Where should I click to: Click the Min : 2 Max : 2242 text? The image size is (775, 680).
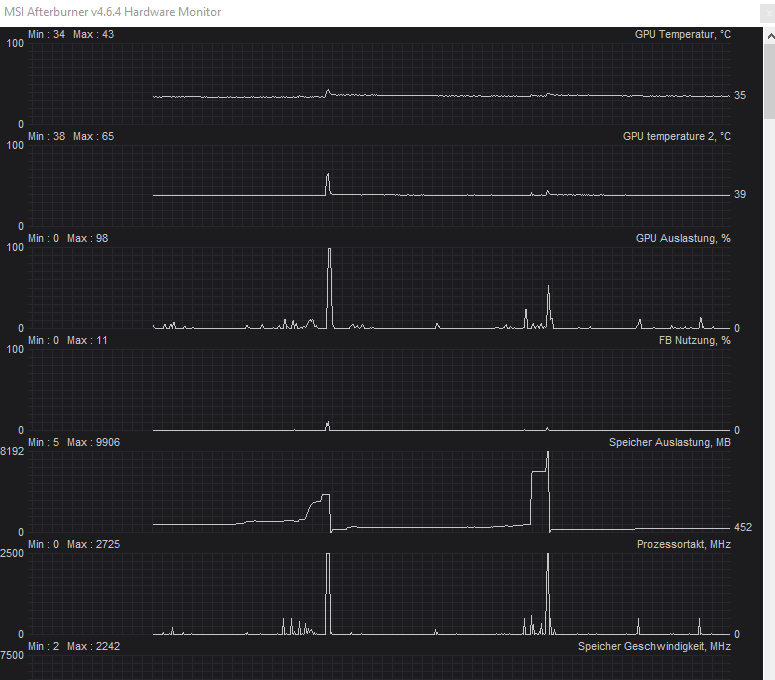tap(74, 646)
